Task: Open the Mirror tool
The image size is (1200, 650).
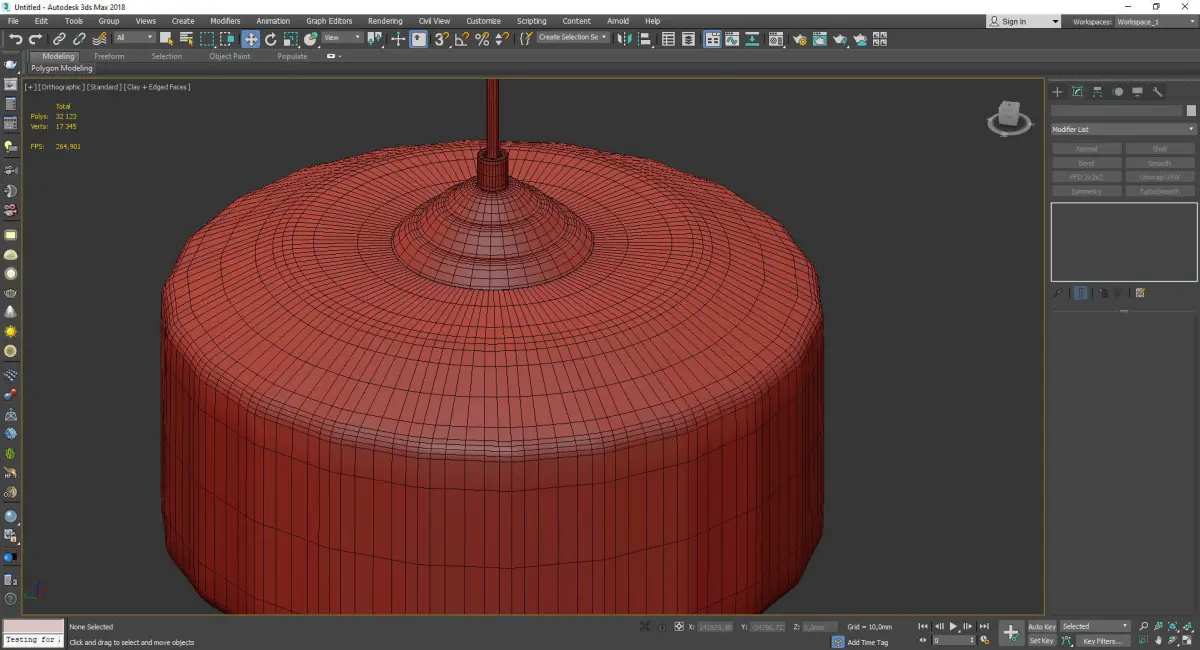Action: [x=625, y=39]
